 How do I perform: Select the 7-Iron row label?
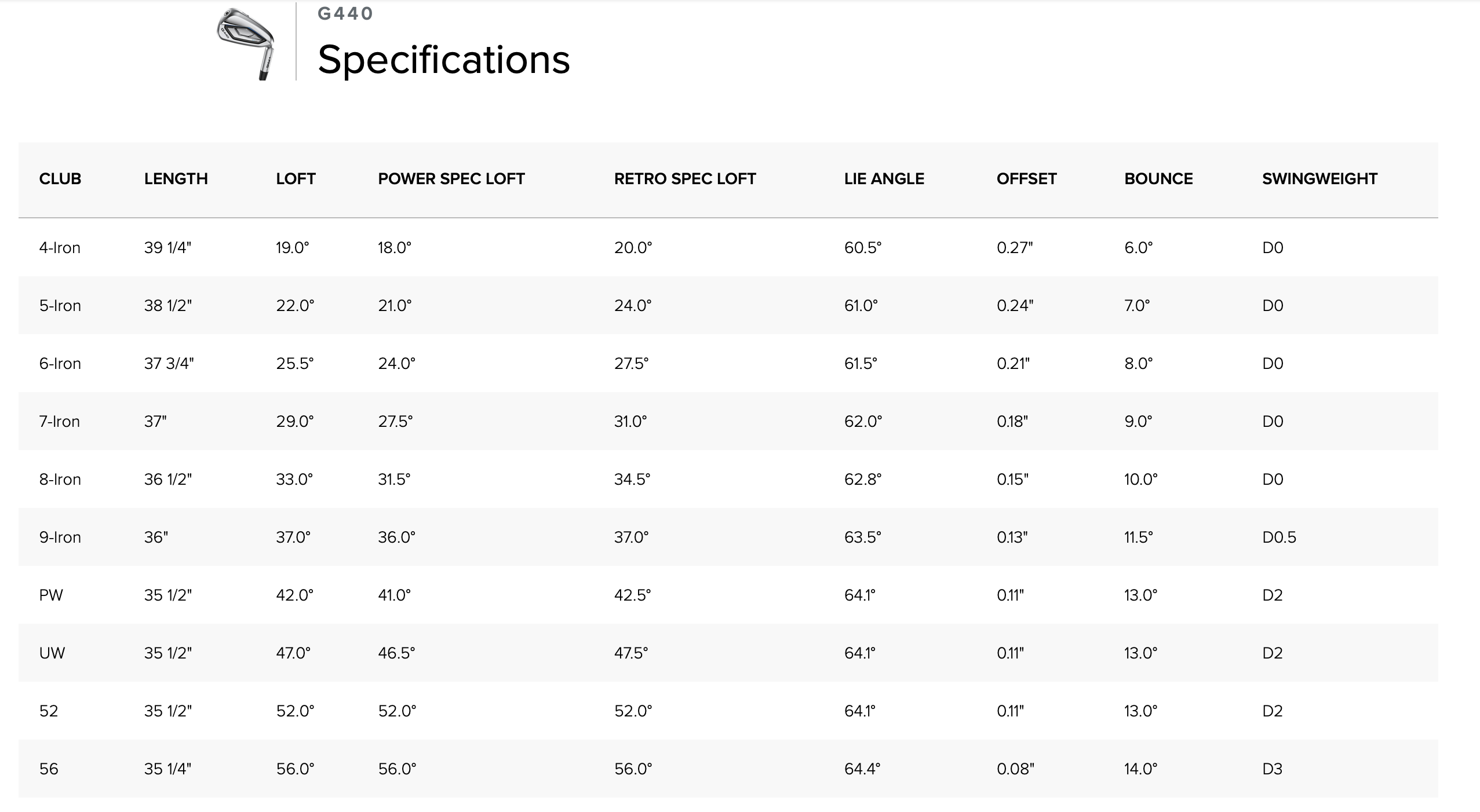(x=59, y=422)
